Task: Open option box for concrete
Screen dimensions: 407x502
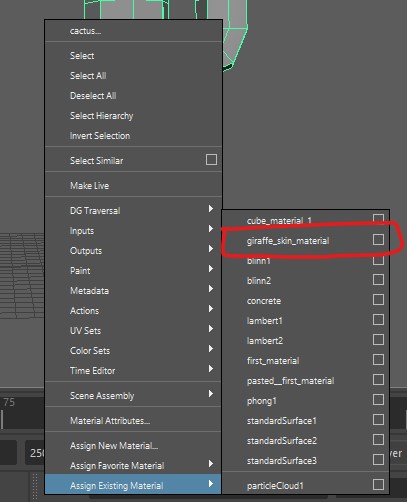Action: point(378,299)
